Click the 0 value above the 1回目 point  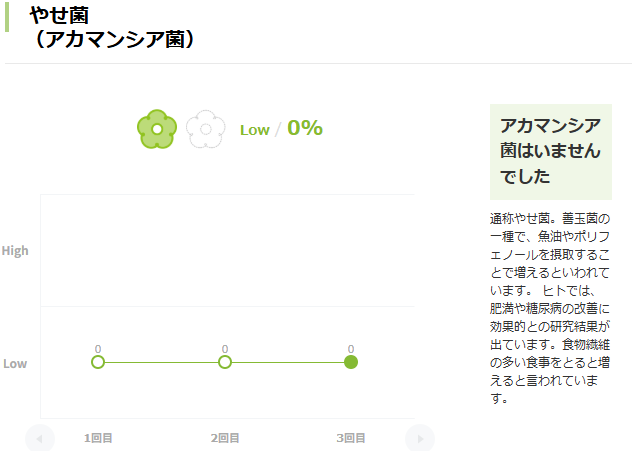[x=98, y=348]
